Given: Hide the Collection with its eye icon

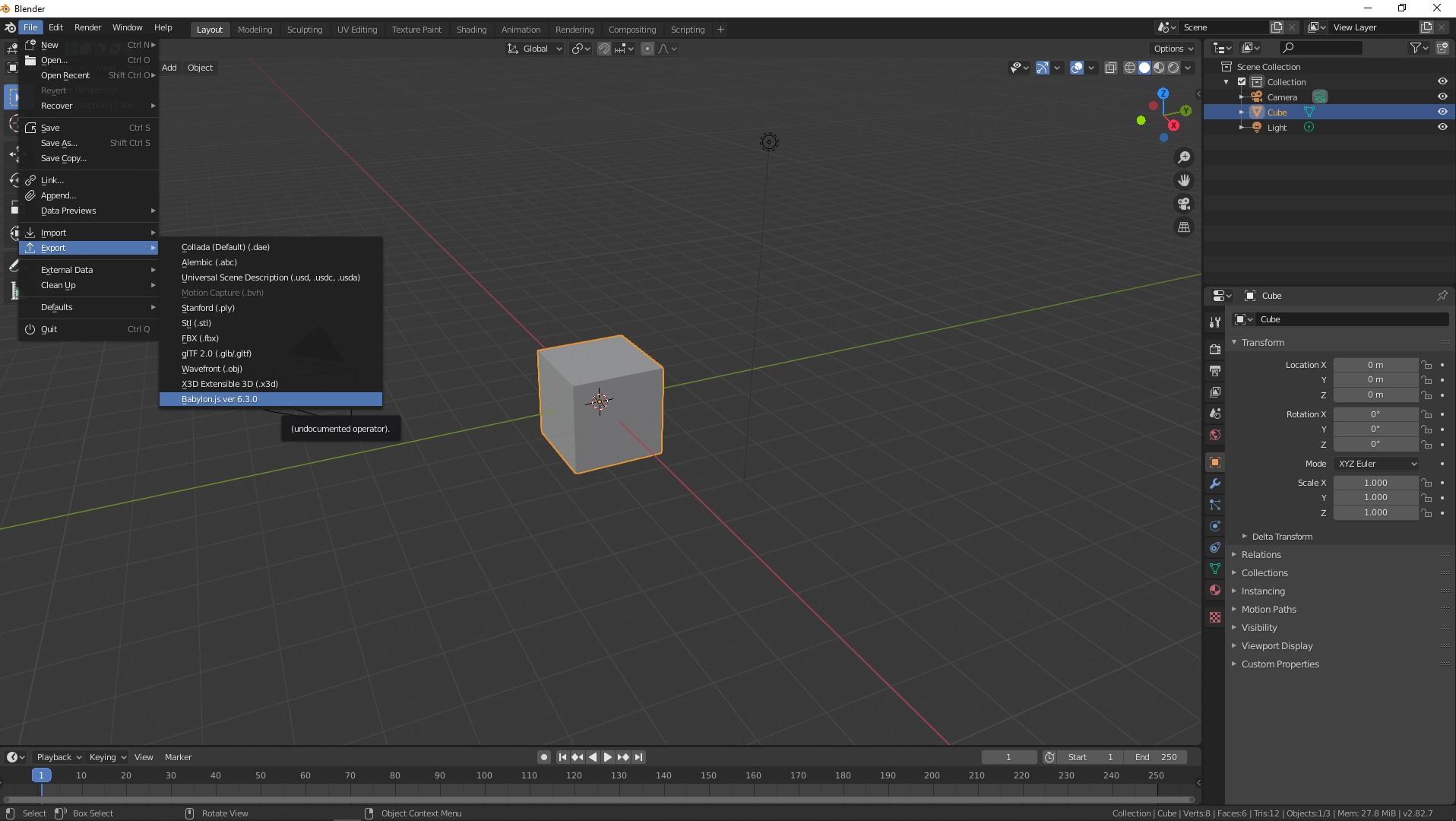Looking at the screenshot, I should point(1442,81).
